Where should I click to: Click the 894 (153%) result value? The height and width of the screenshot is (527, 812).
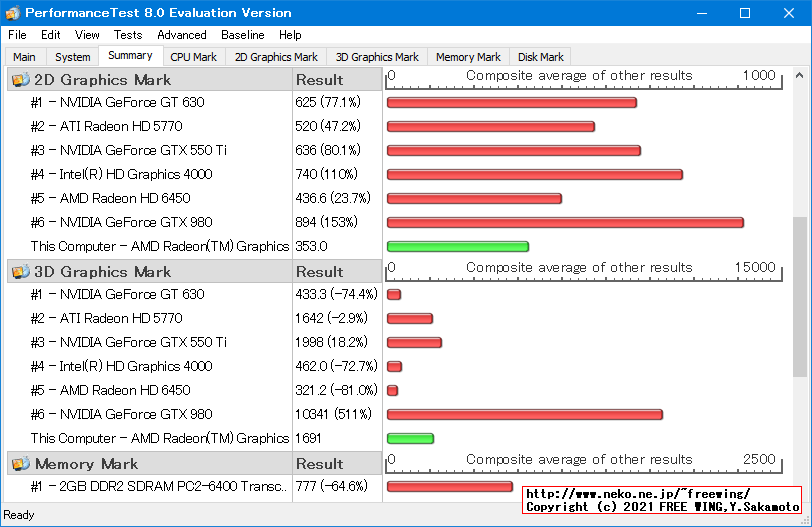click(x=326, y=222)
